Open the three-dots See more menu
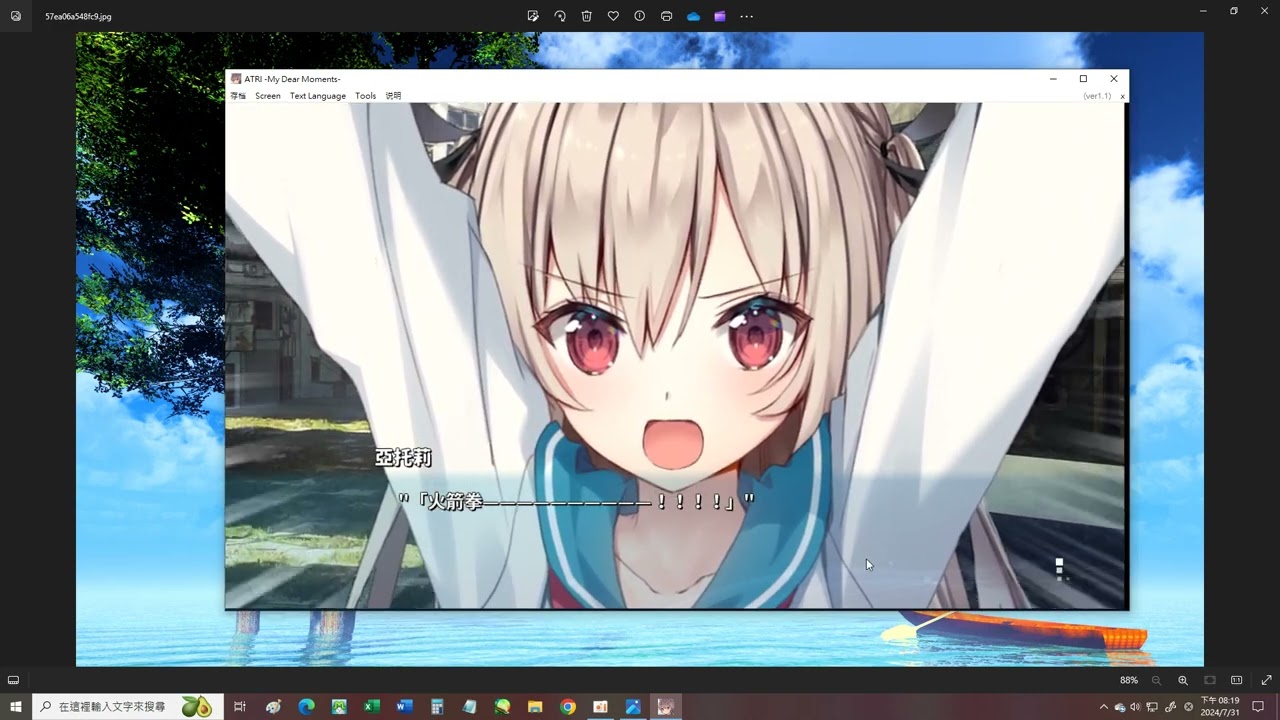The image size is (1280, 720). pos(746,16)
